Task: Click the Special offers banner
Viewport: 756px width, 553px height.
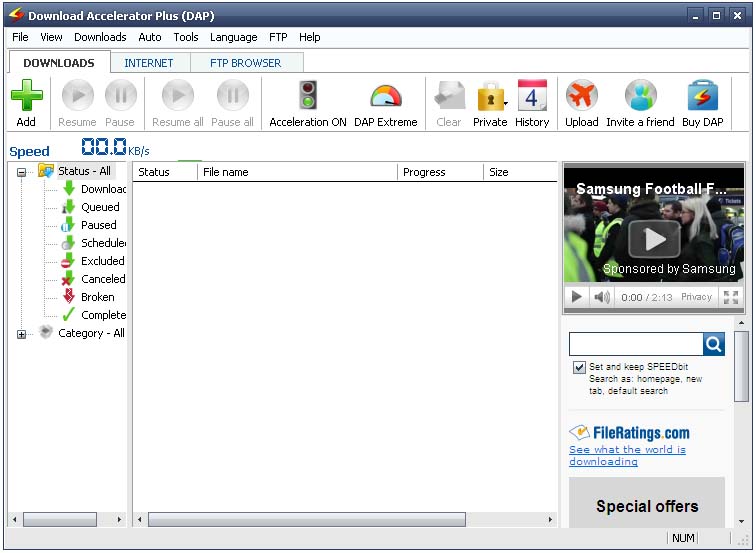Action: click(x=647, y=502)
